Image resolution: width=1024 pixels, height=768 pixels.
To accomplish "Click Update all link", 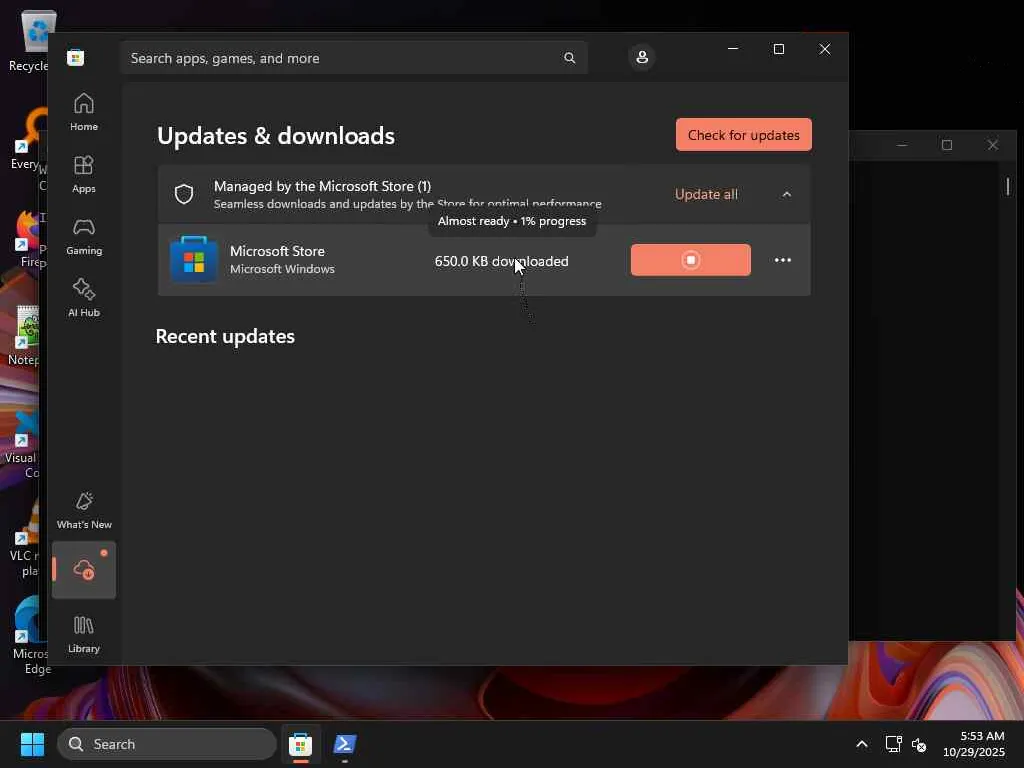I will 706,195.
